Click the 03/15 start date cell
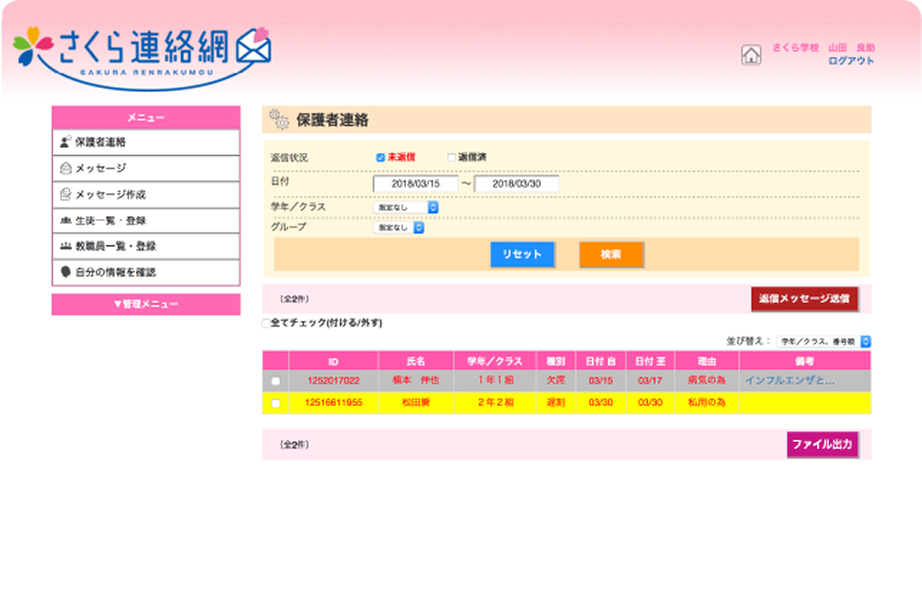The height and width of the screenshot is (592, 922). click(600, 381)
